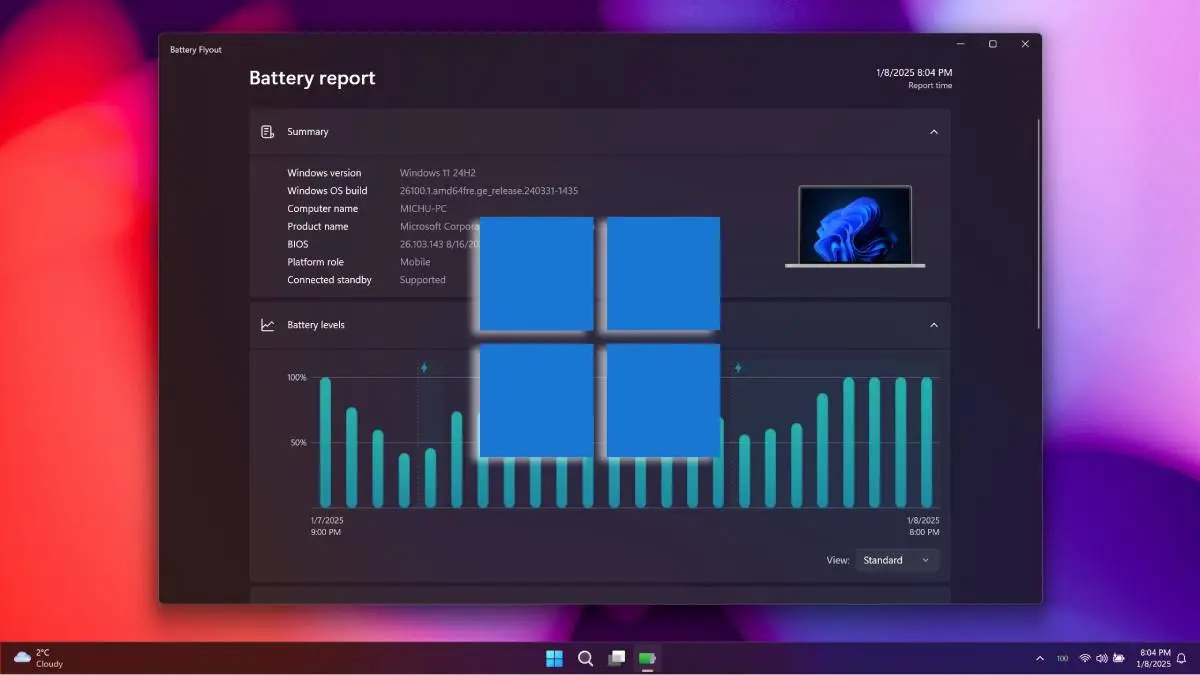
Task: Open the Start menu from the taskbar
Action: pos(554,658)
